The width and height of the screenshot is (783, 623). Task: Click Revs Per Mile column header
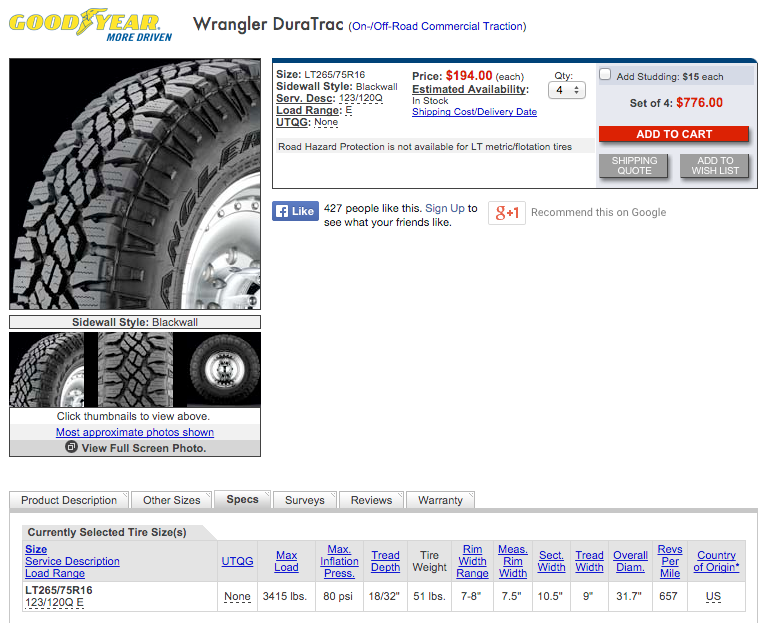tap(670, 561)
